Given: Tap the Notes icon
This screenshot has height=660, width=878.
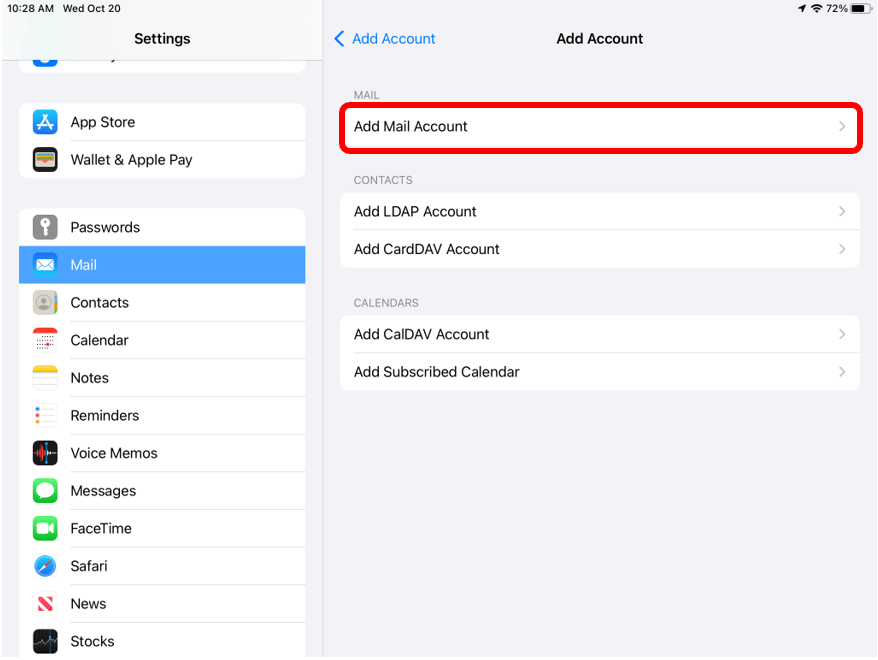Looking at the screenshot, I should point(45,377).
